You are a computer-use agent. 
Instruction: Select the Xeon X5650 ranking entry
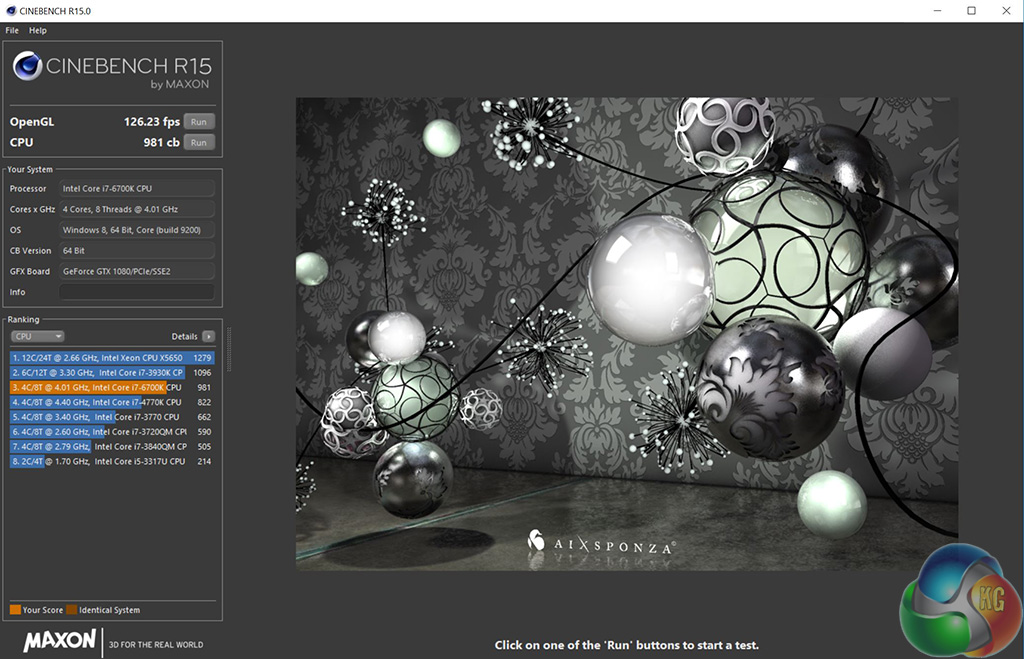112,357
